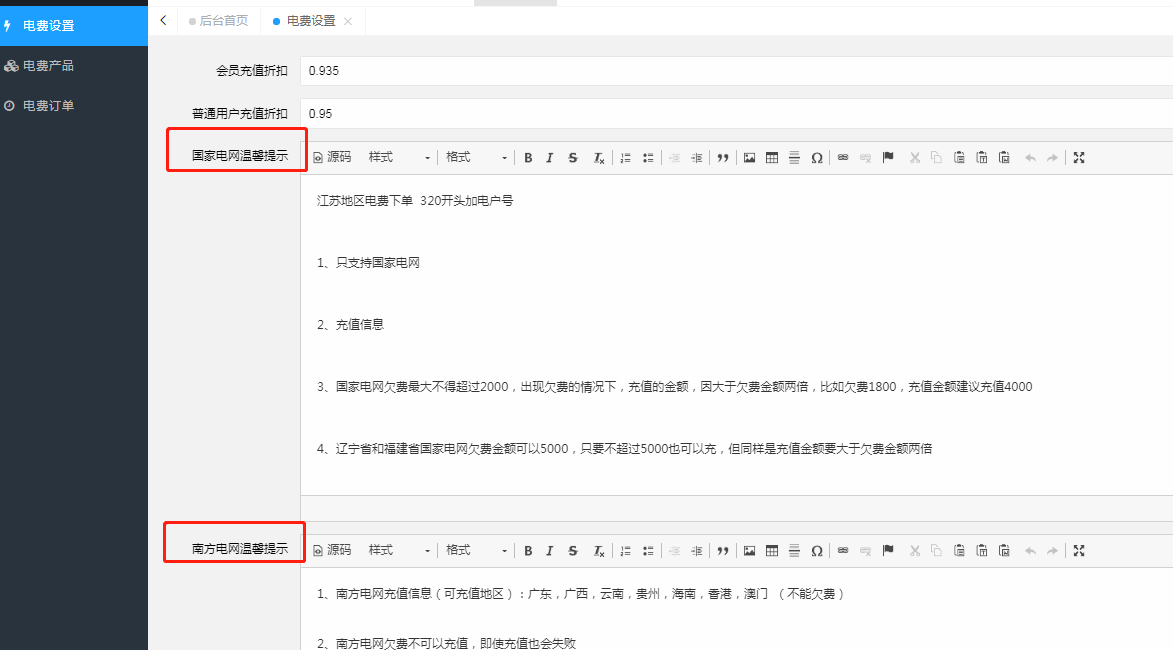This screenshot has height=650, width=1173.
Task: Click the line starting '1、南方电网充值信息'
Action: click(x=581, y=594)
